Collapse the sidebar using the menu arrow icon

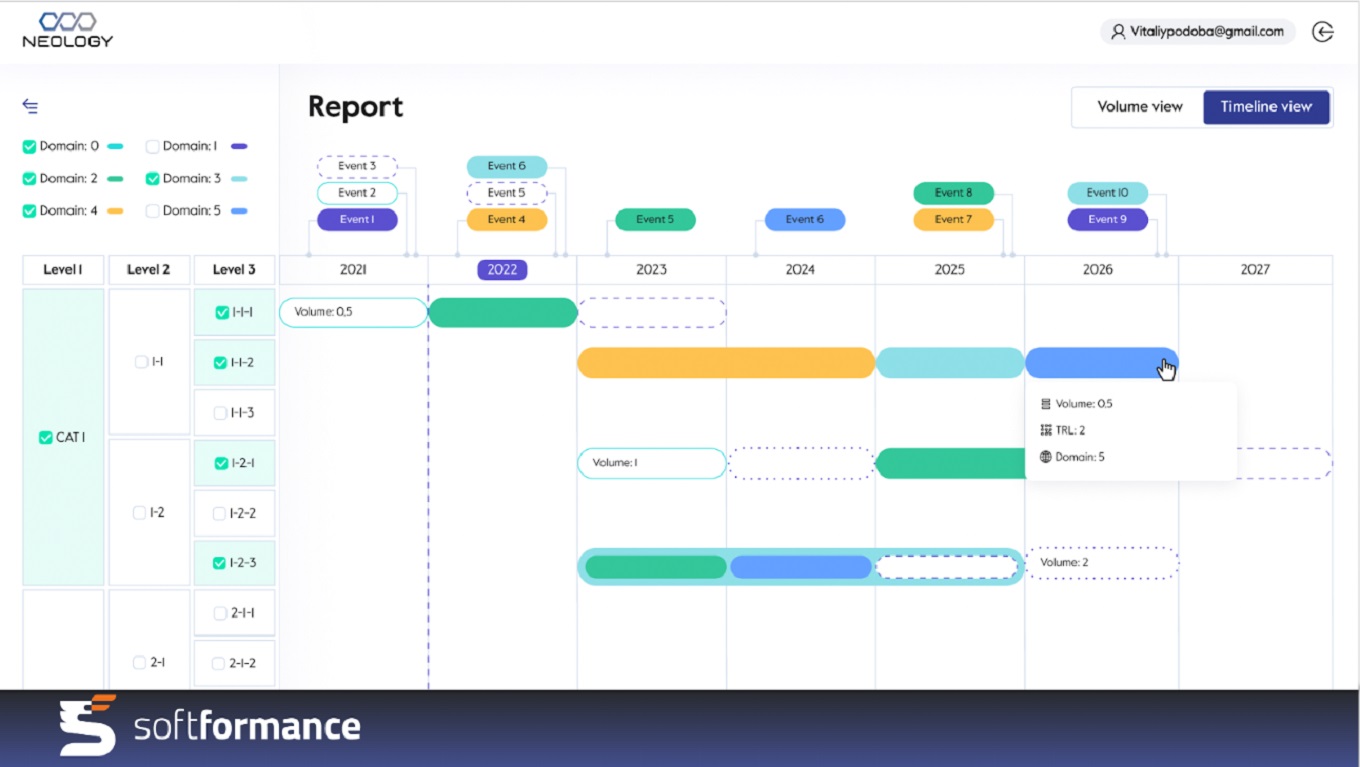point(30,106)
